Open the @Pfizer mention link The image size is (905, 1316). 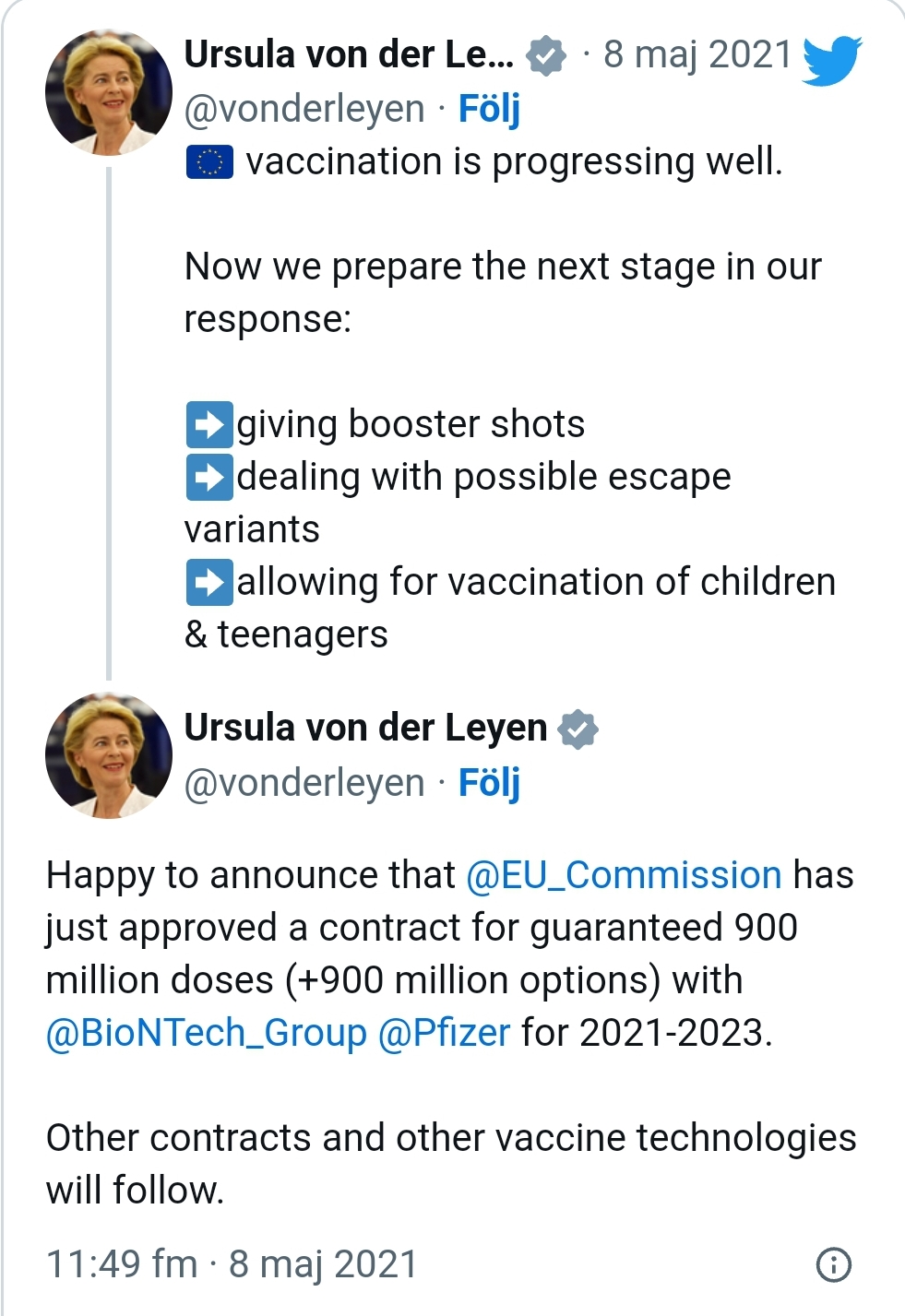click(x=444, y=1033)
